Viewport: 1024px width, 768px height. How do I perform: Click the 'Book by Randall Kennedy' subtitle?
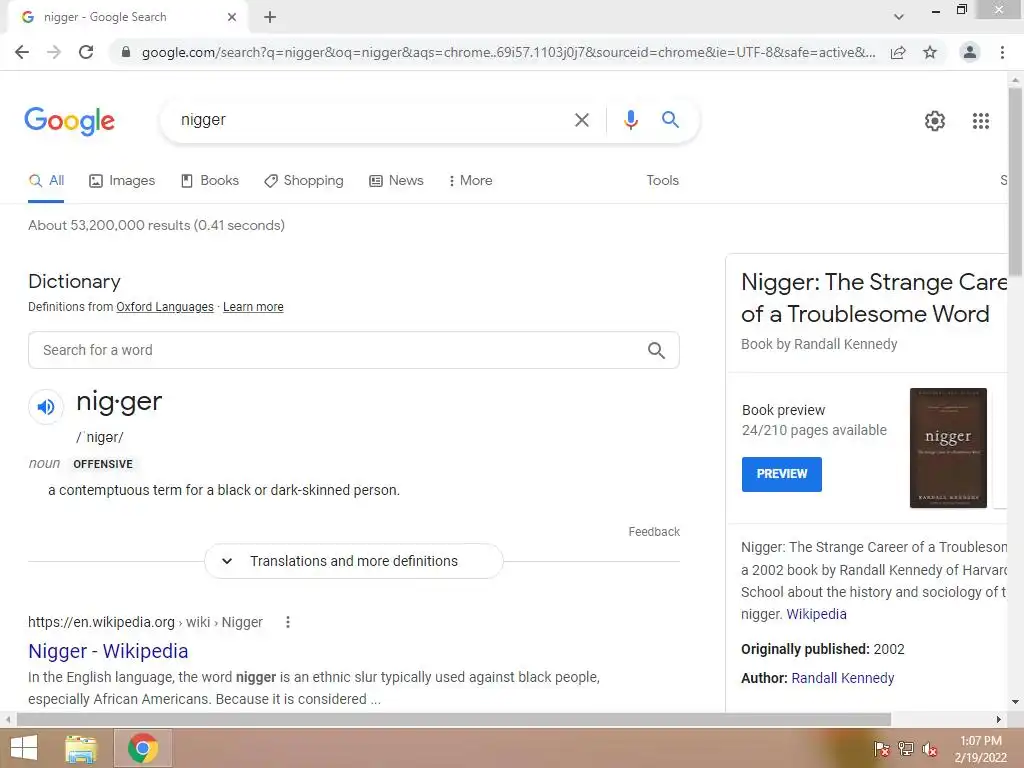819,344
